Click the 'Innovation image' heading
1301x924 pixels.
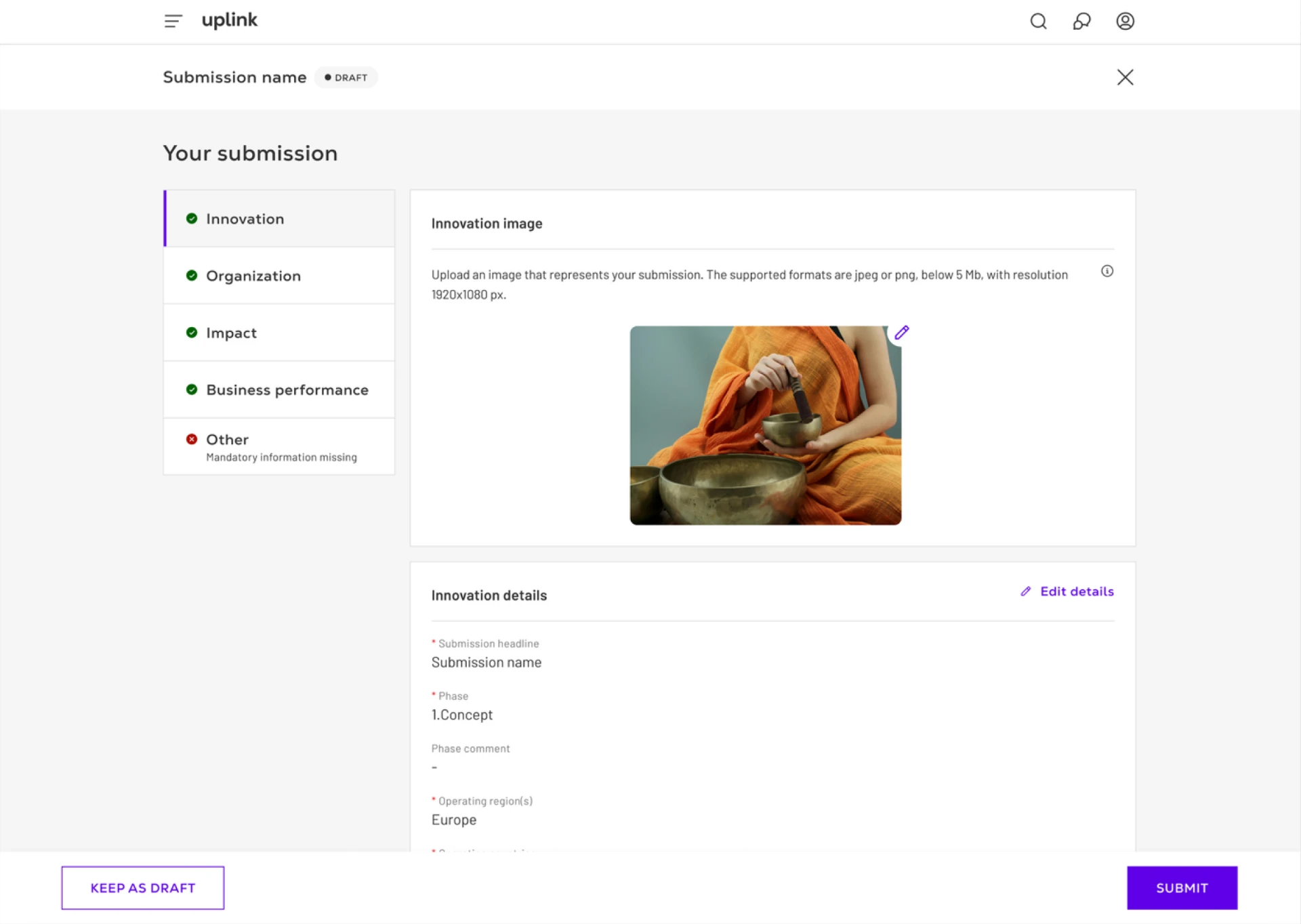click(487, 224)
